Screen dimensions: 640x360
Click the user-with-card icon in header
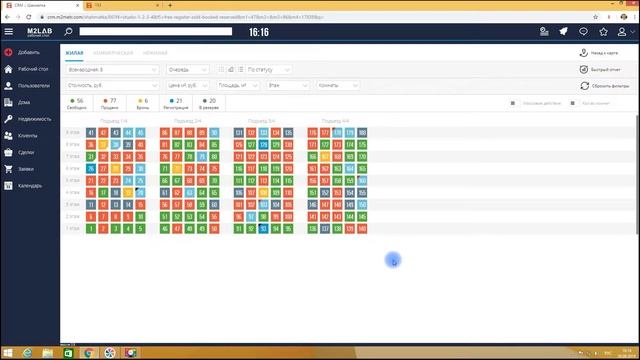pos(544,31)
